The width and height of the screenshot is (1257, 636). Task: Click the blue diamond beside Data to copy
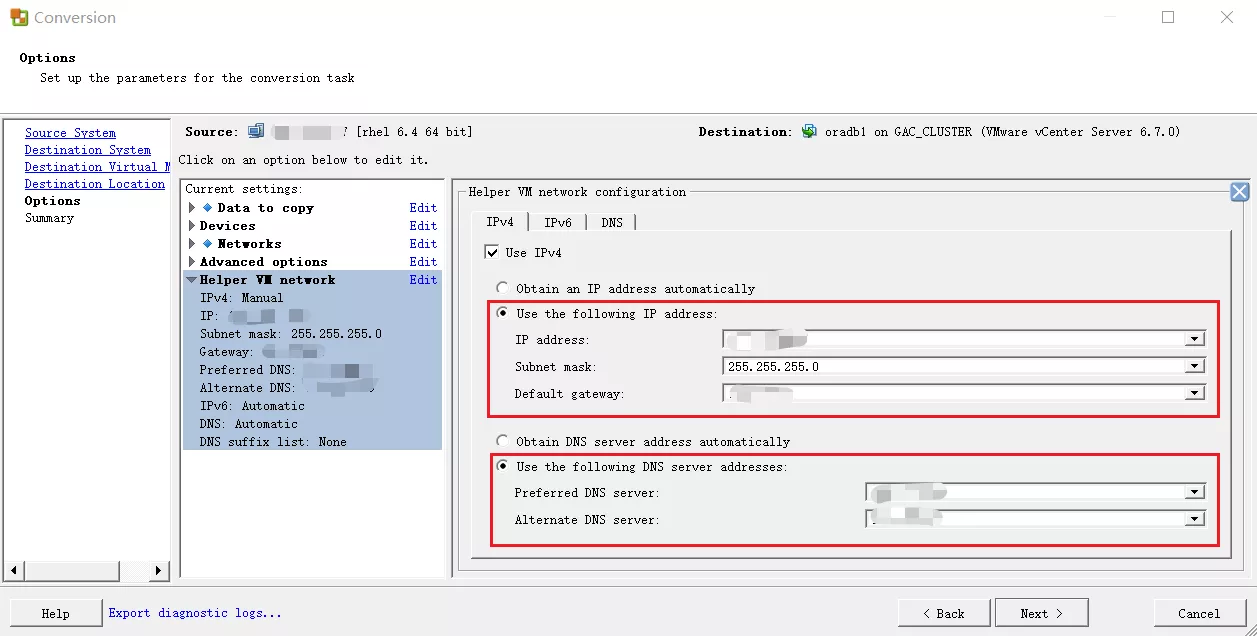click(x=208, y=208)
